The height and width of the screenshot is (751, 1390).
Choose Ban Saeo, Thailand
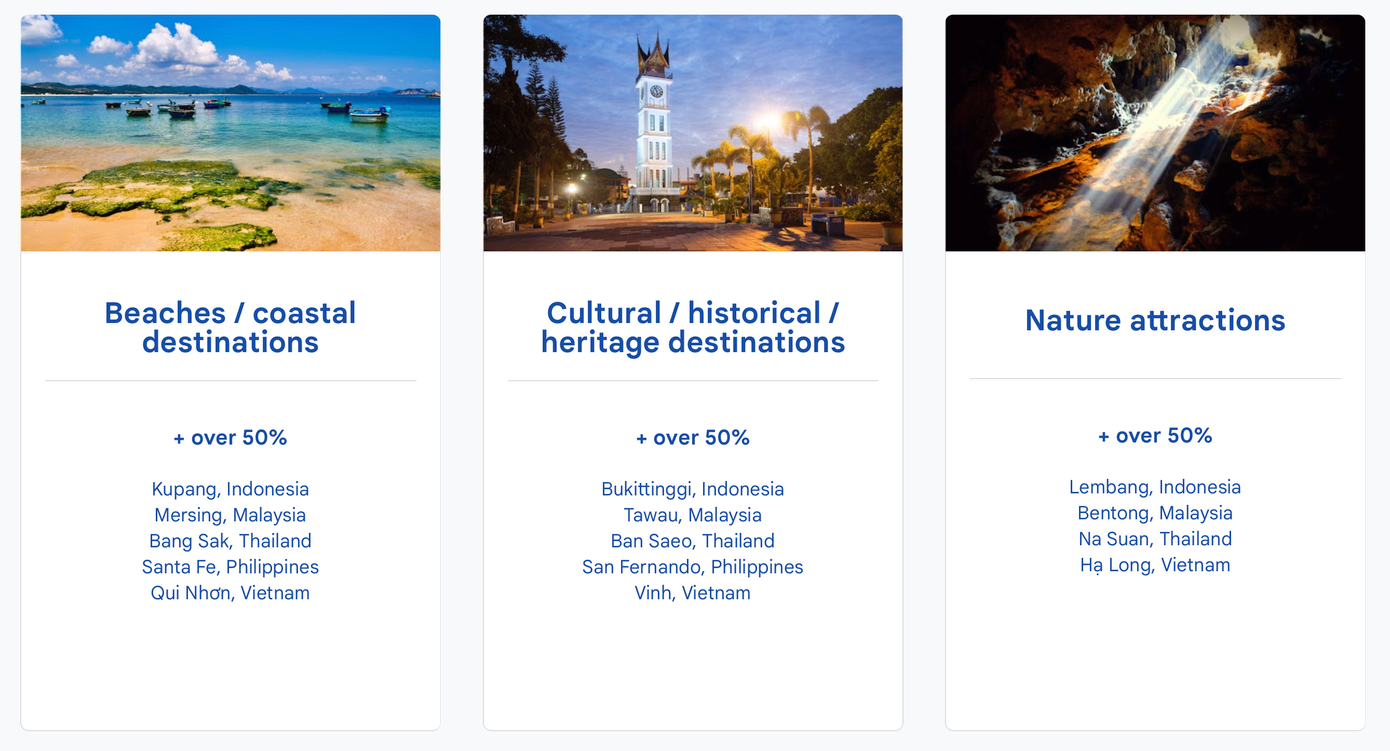pos(692,541)
